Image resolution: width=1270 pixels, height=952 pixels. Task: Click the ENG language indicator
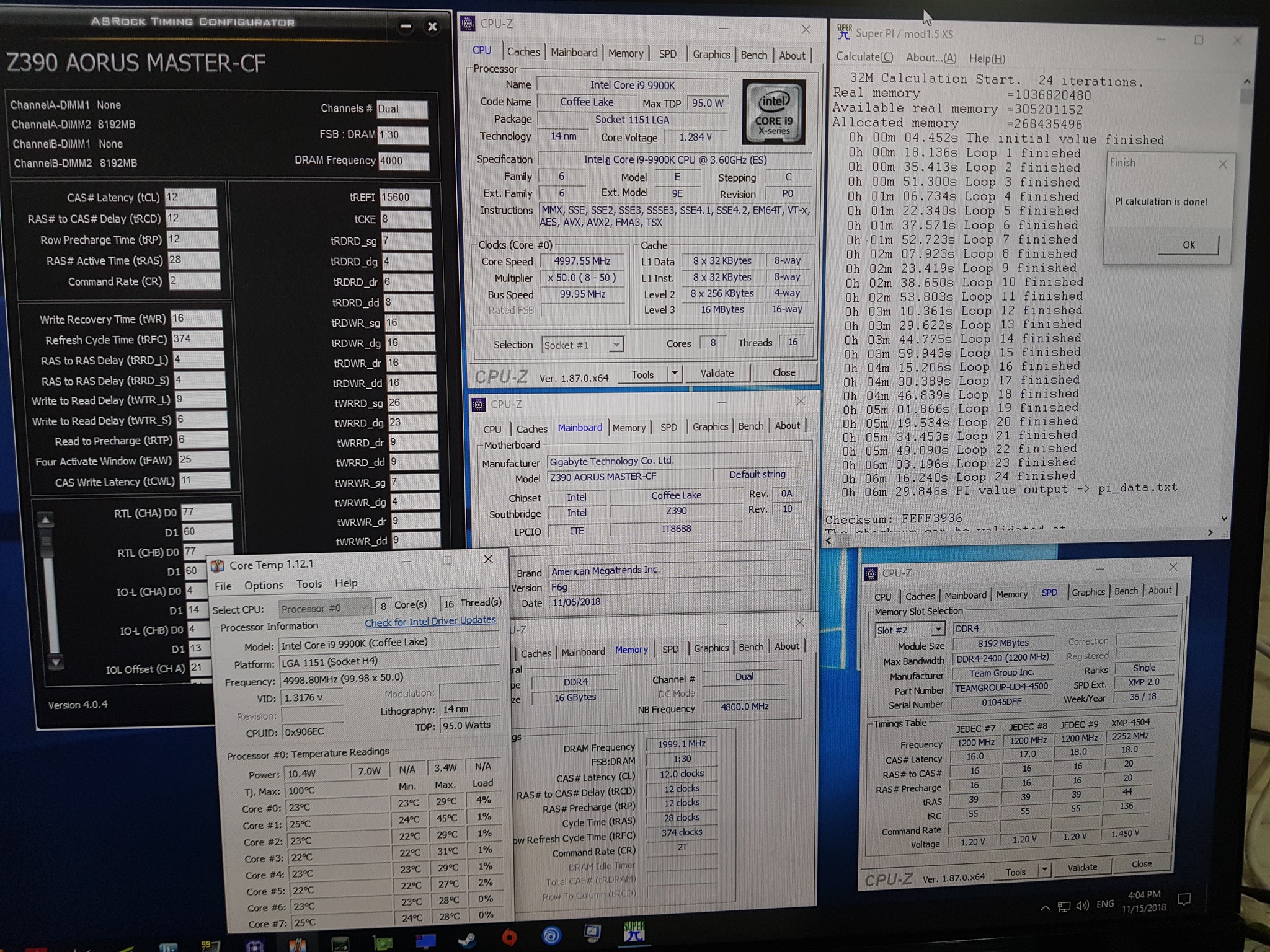click(1104, 904)
